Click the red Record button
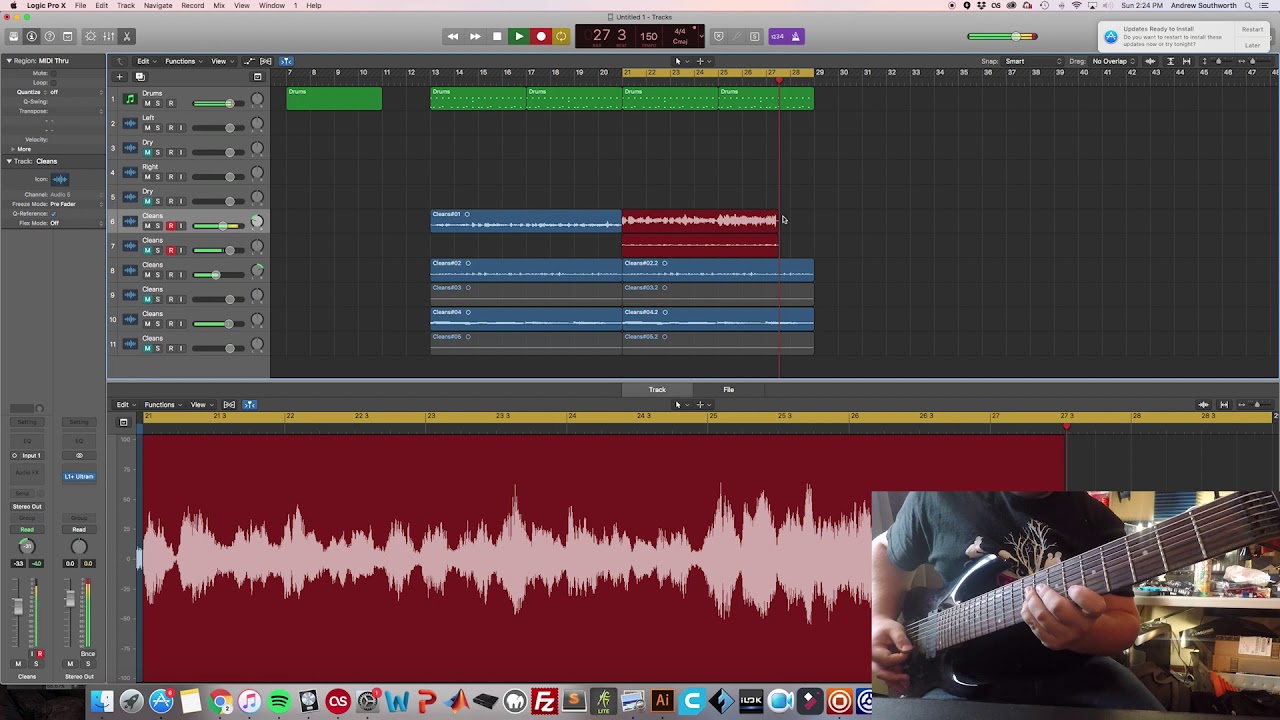The height and width of the screenshot is (720, 1280). pyautogui.click(x=540, y=37)
